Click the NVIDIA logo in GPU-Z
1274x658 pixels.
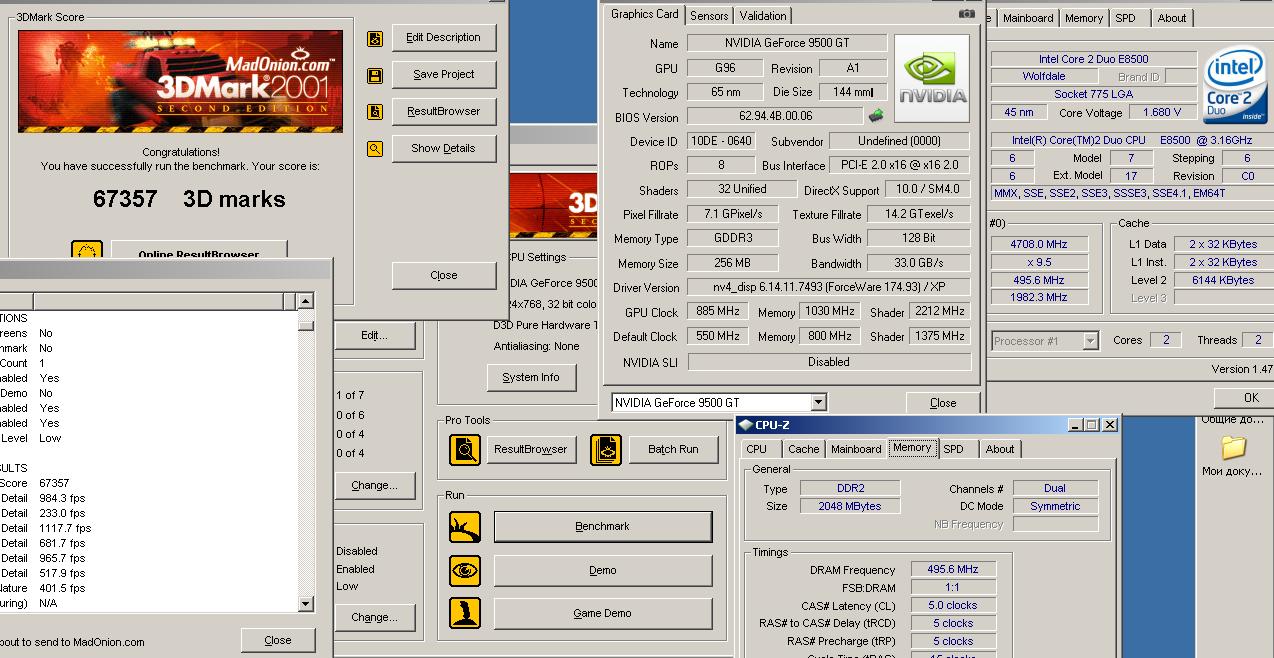point(931,79)
